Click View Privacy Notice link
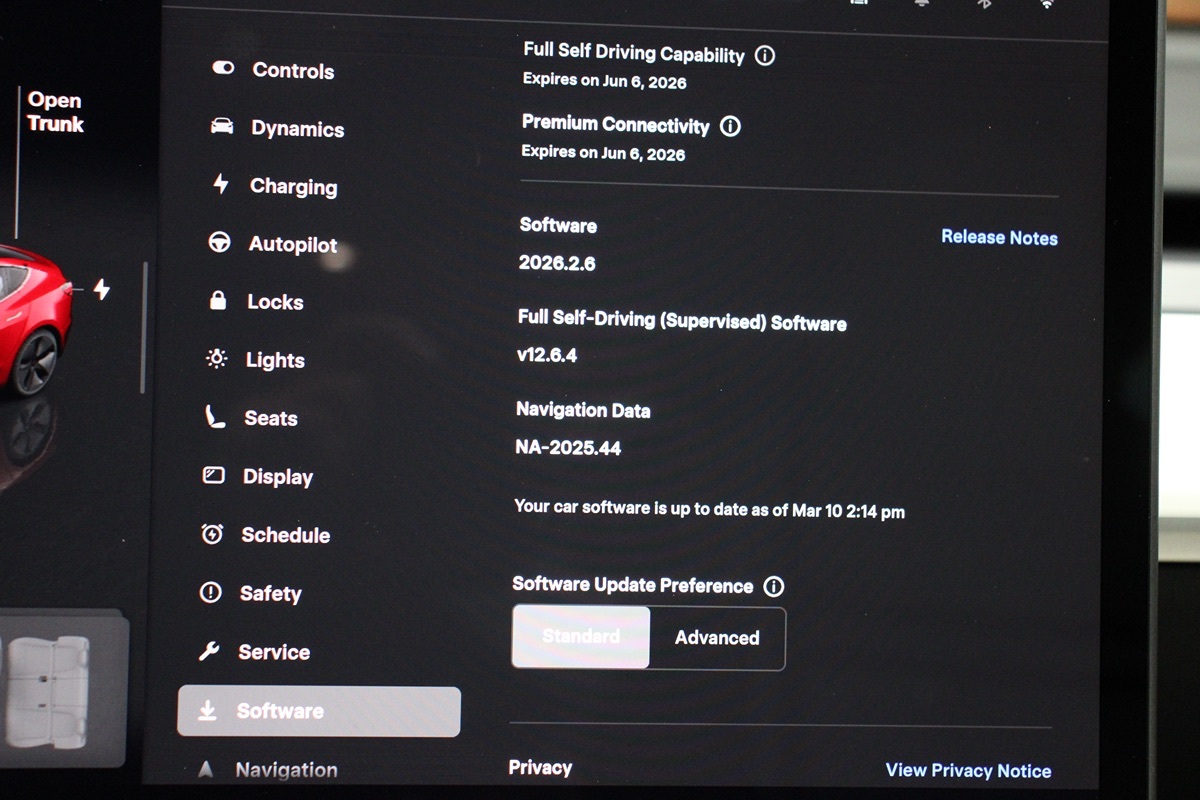The width and height of the screenshot is (1200, 800). pos(968,771)
